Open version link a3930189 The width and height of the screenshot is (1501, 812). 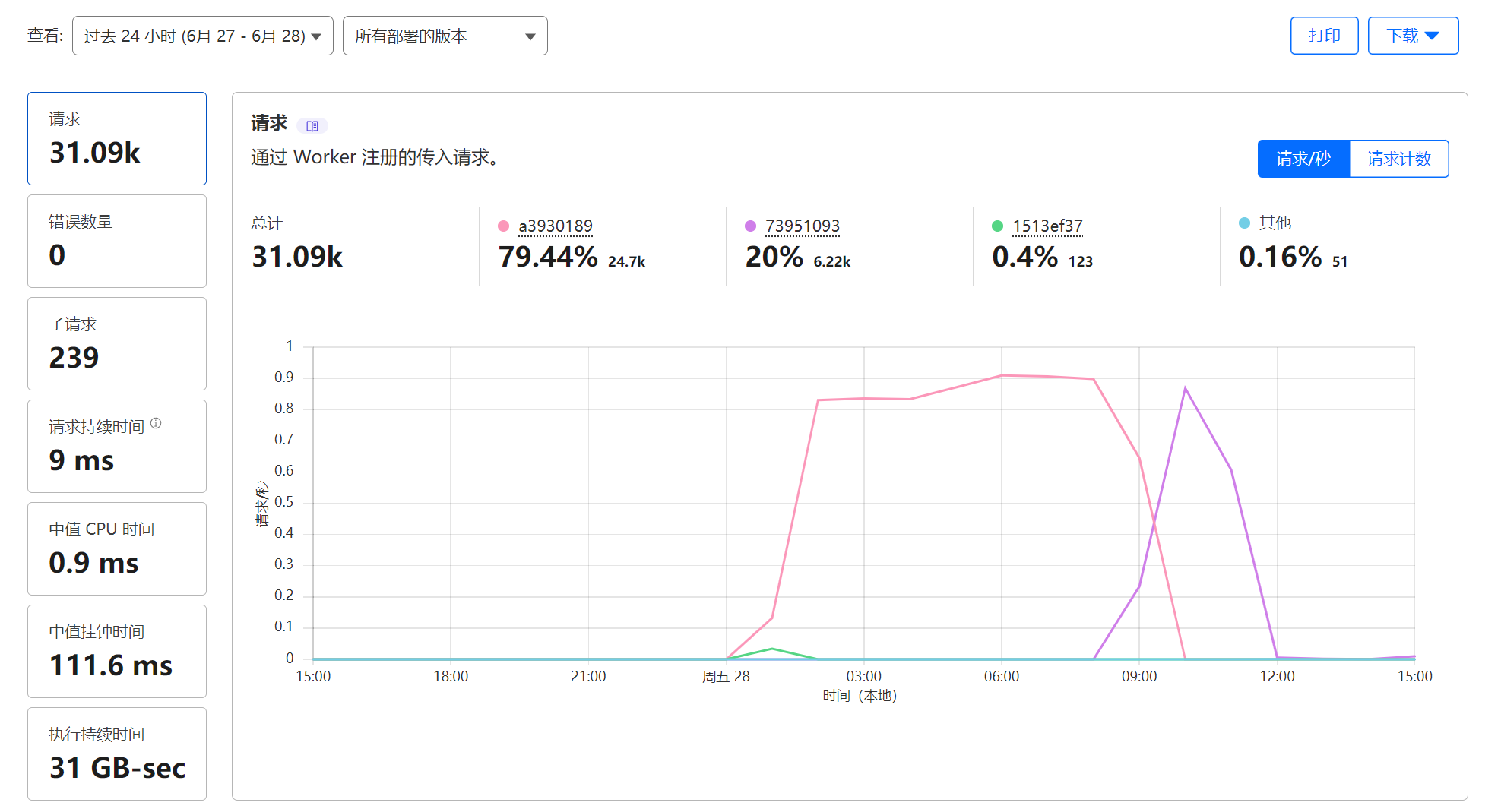pyautogui.click(x=556, y=226)
